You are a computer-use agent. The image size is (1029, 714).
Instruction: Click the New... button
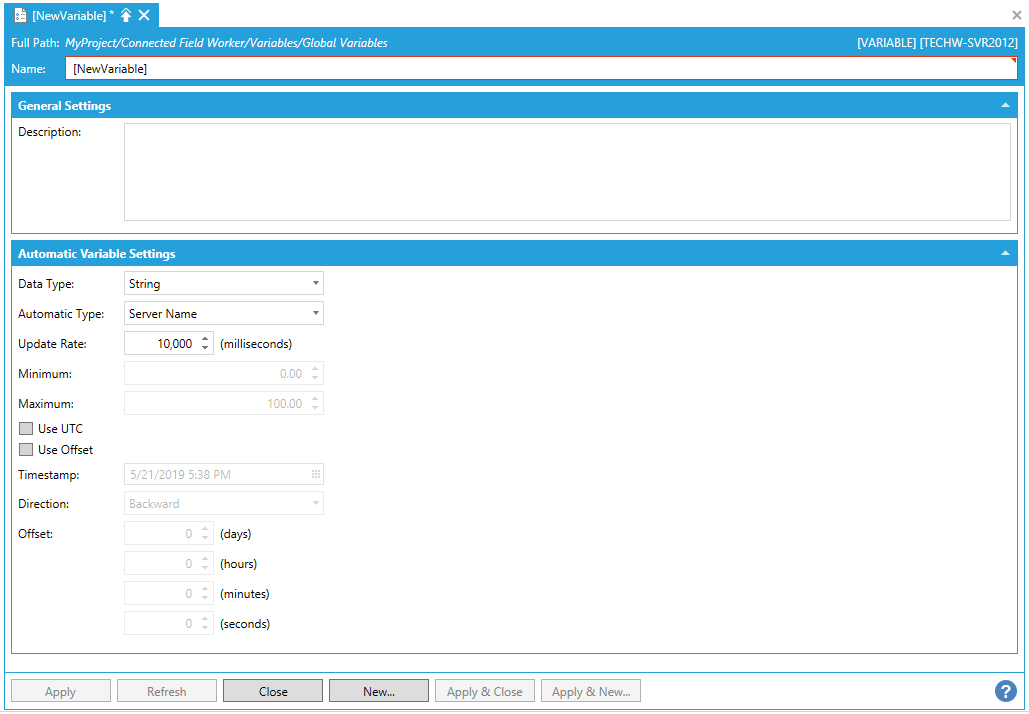[379, 691]
